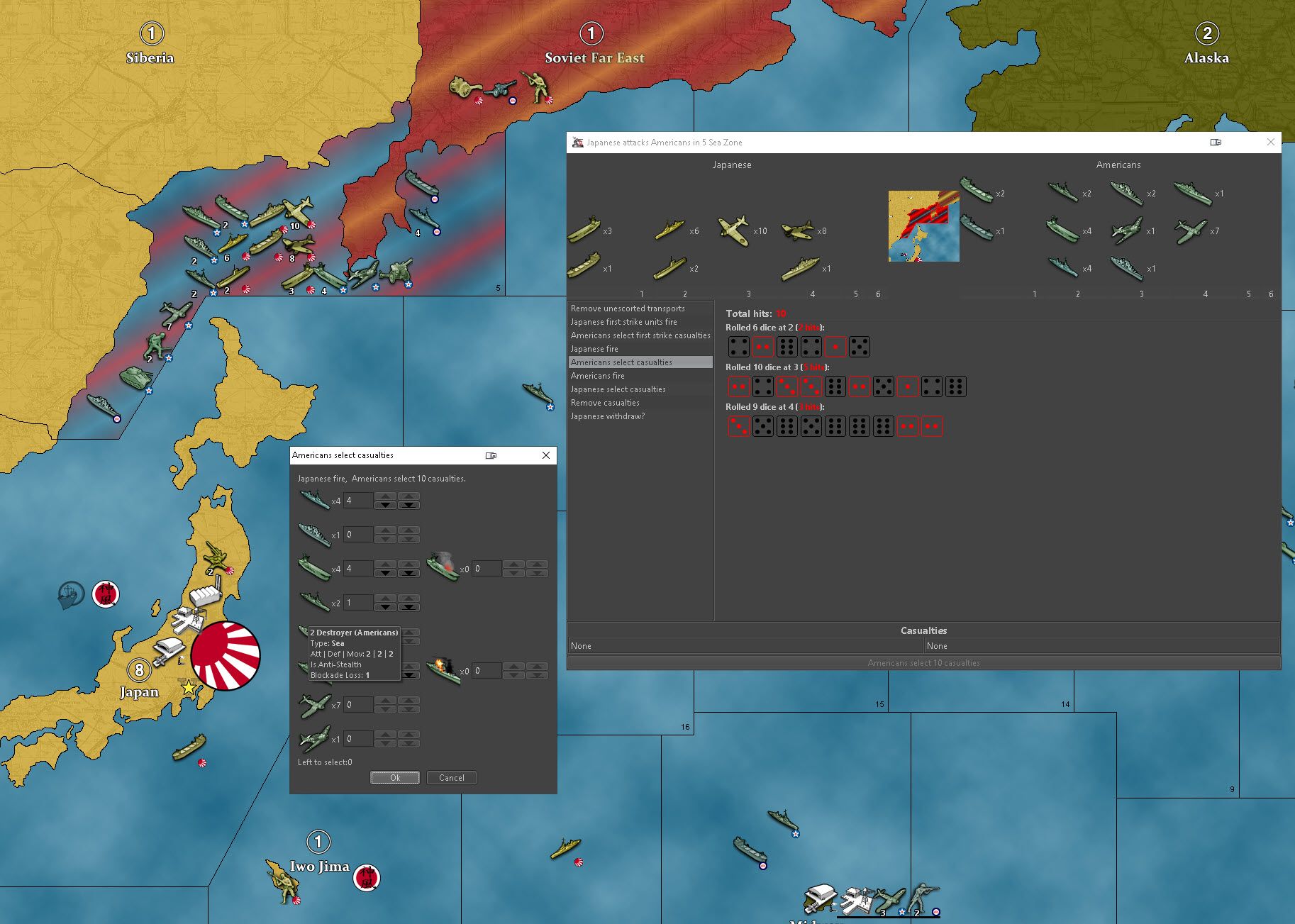The height and width of the screenshot is (924, 1295).
Task: Click 'Americans select 10 casualties' button
Action: pos(923,663)
